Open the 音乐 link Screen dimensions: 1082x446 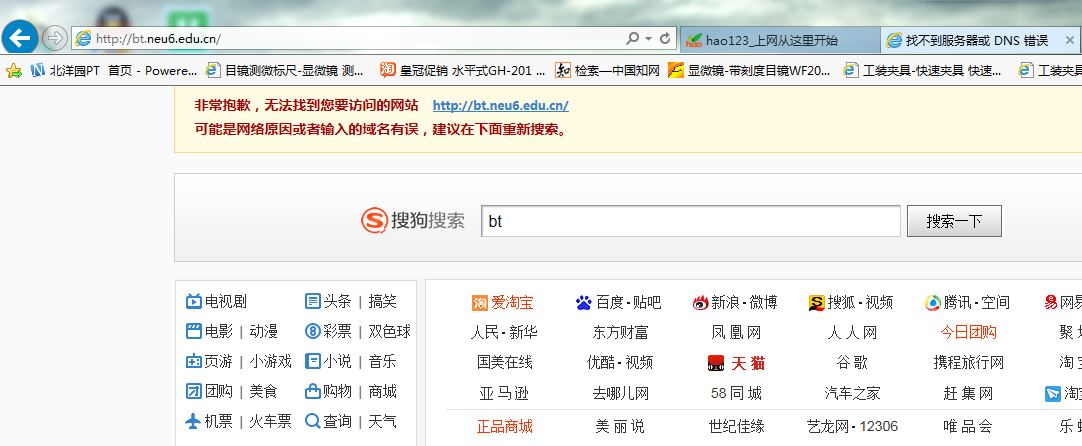coord(382,361)
